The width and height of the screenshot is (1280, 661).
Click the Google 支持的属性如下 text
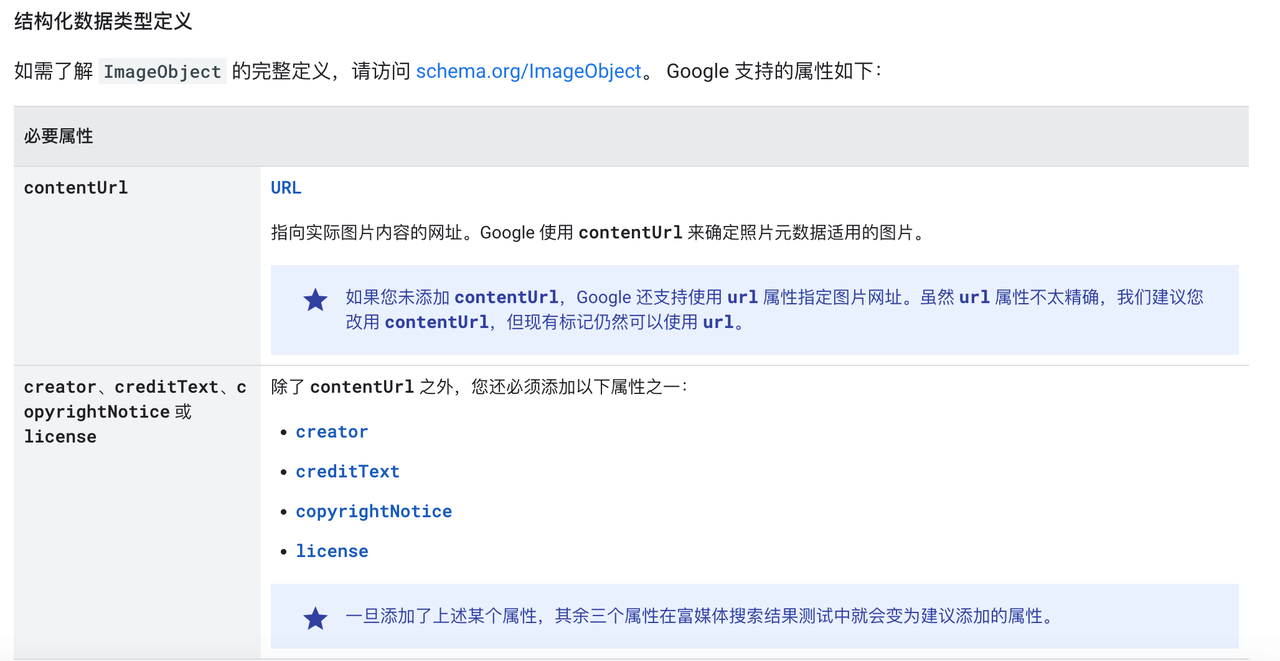pyautogui.click(x=774, y=71)
